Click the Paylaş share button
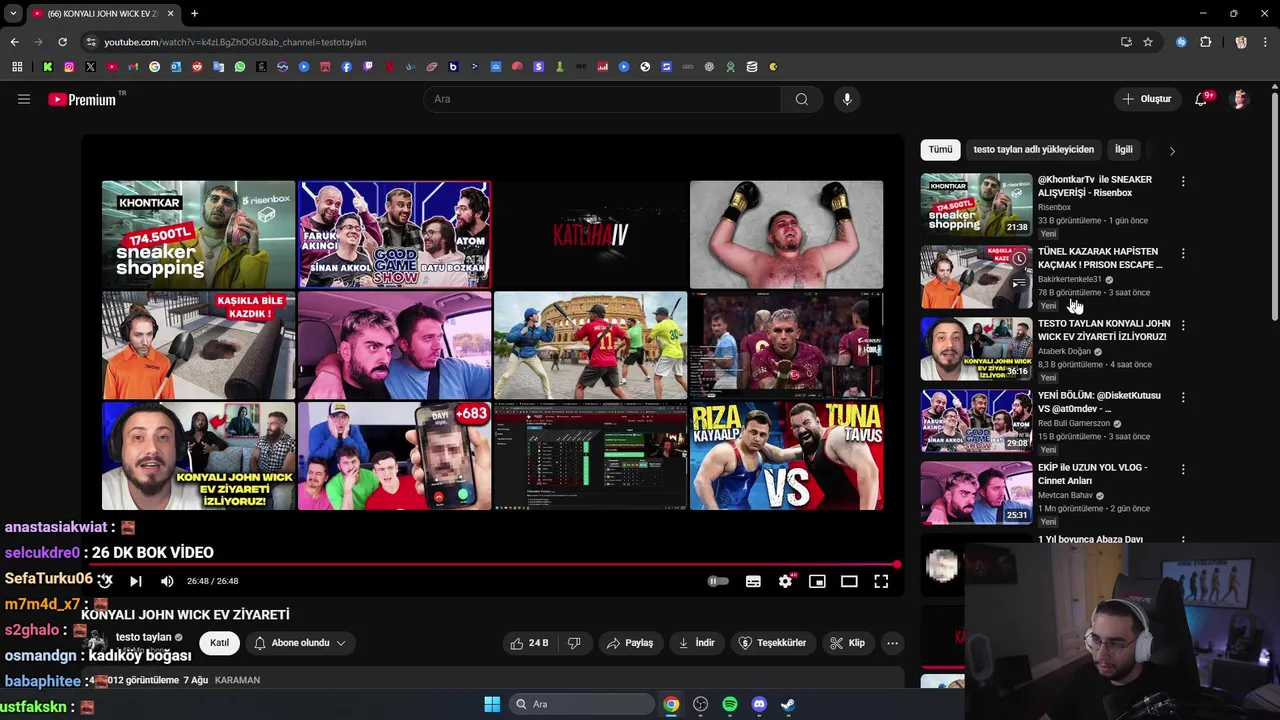Viewport: 1280px width, 720px height. click(630, 643)
